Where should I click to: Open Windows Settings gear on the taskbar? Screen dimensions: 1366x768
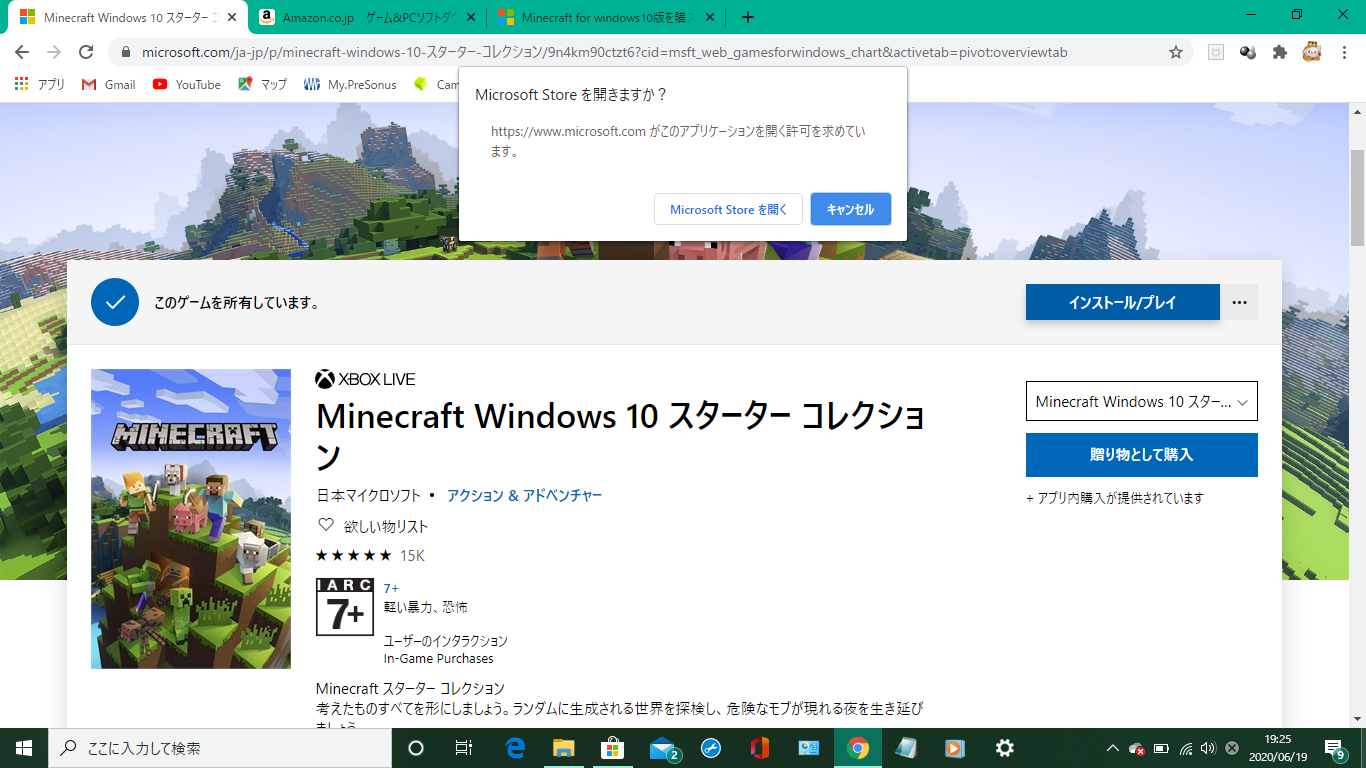pyautogui.click(x=1005, y=748)
